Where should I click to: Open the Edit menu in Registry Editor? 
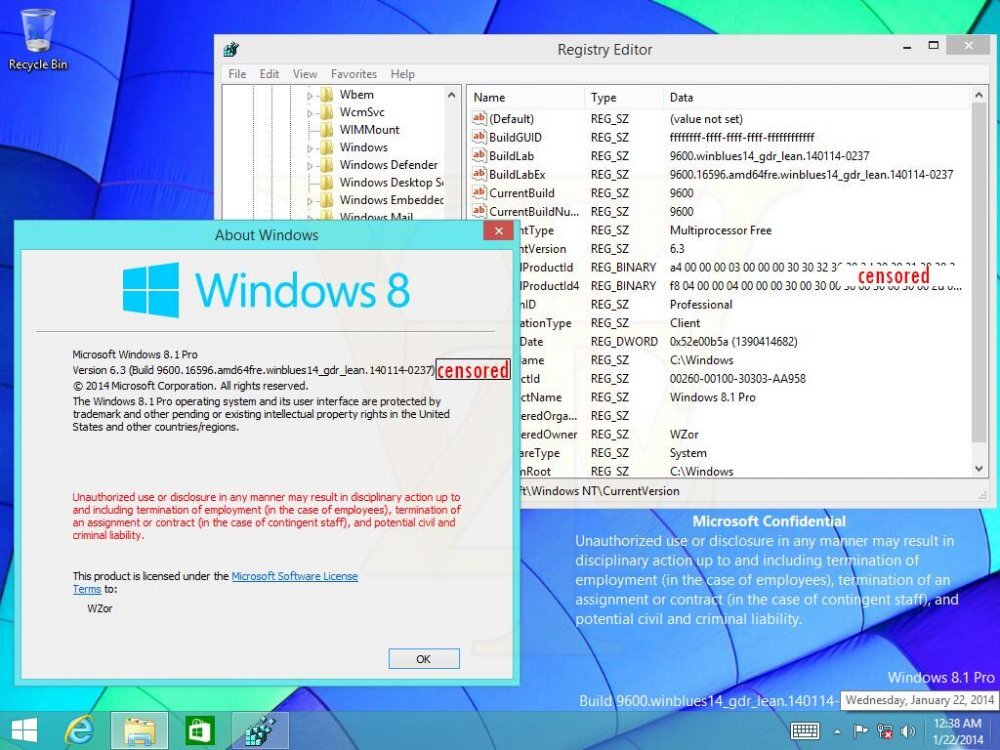268,73
